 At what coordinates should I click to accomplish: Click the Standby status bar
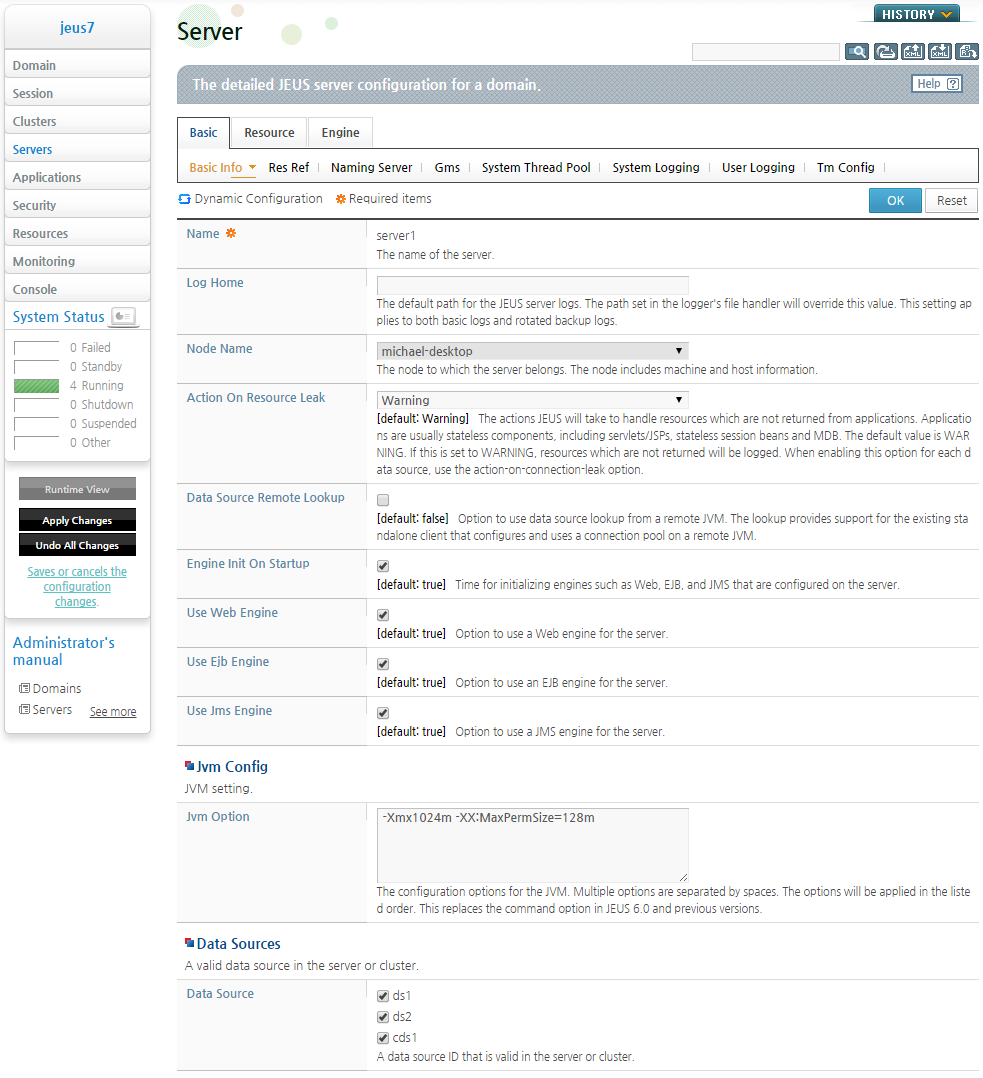click(36, 367)
